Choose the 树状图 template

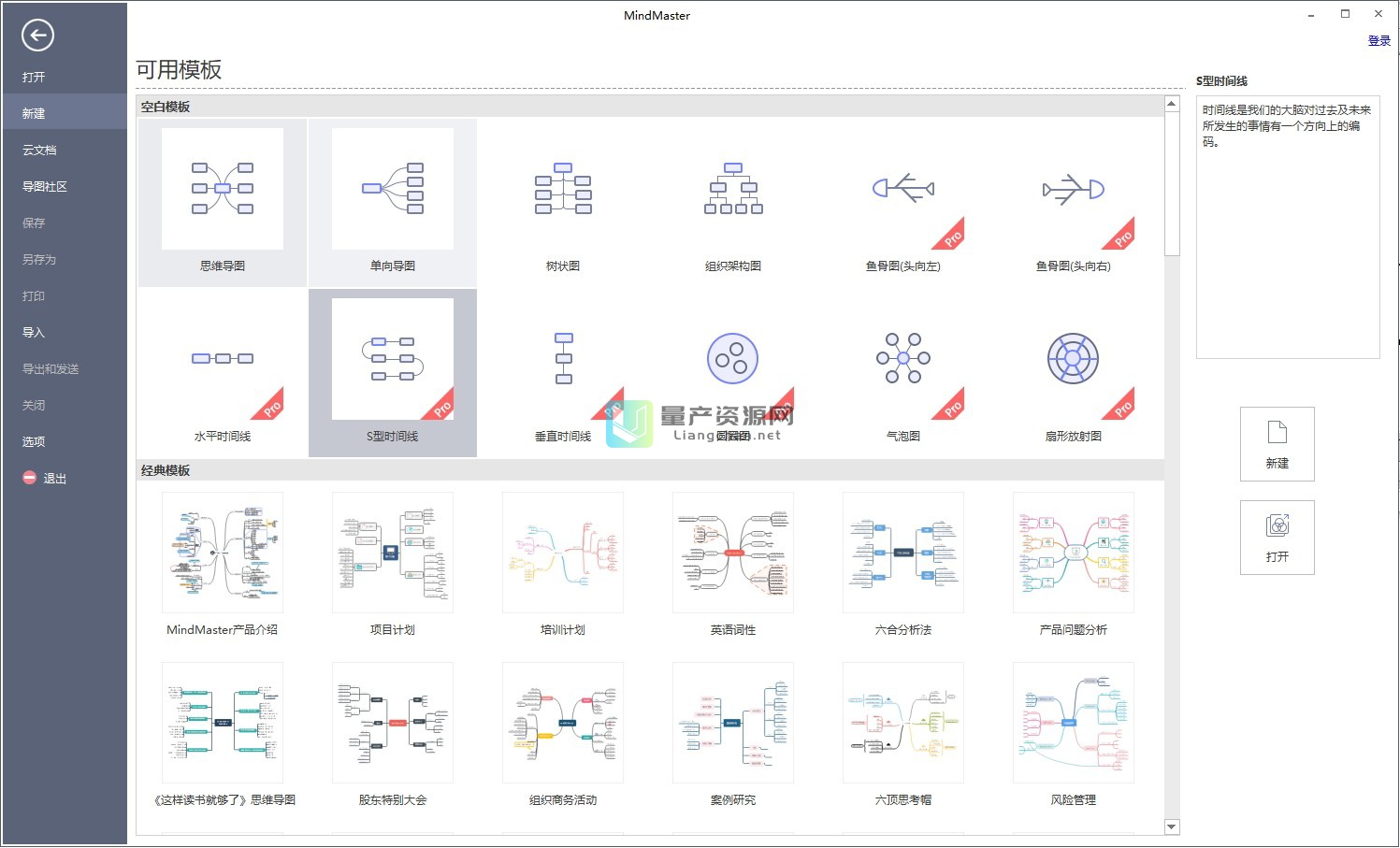[x=563, y=202]
